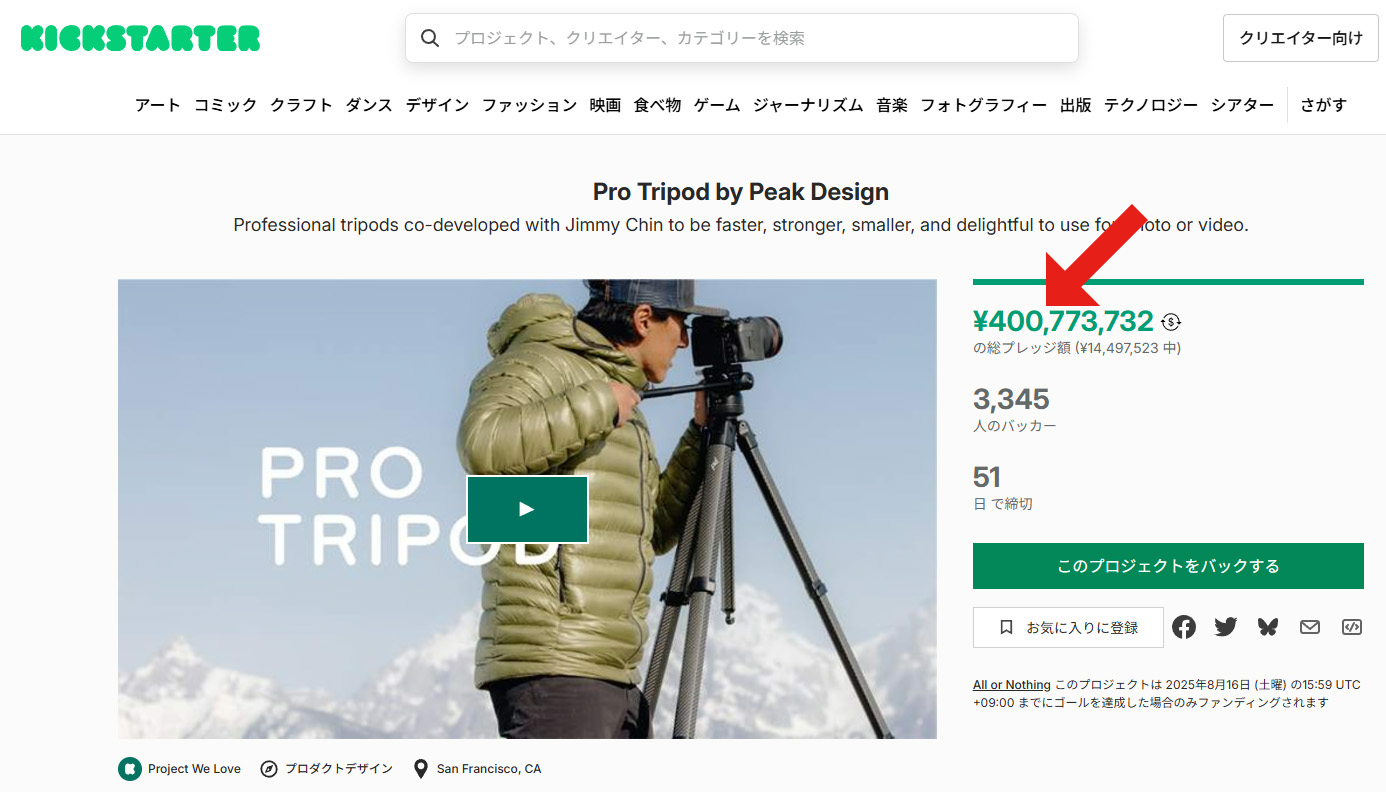Back this project with green button
This screenshot has width=1386, height=792.
point(1168,566)
